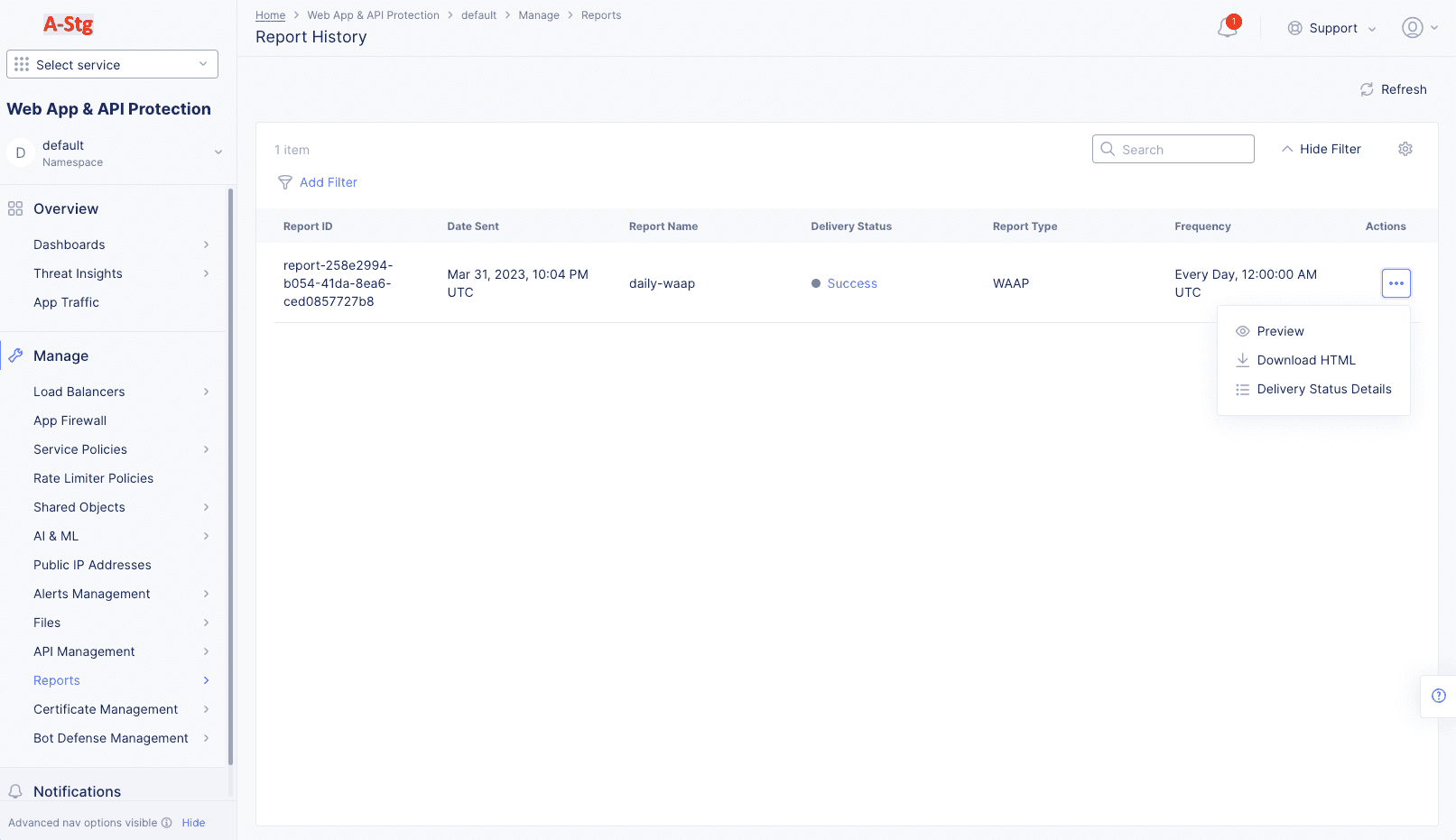The width and height of the screenshot is (1456, 840).
Task: Open table settings gear icon
Action: [1405, 149]
